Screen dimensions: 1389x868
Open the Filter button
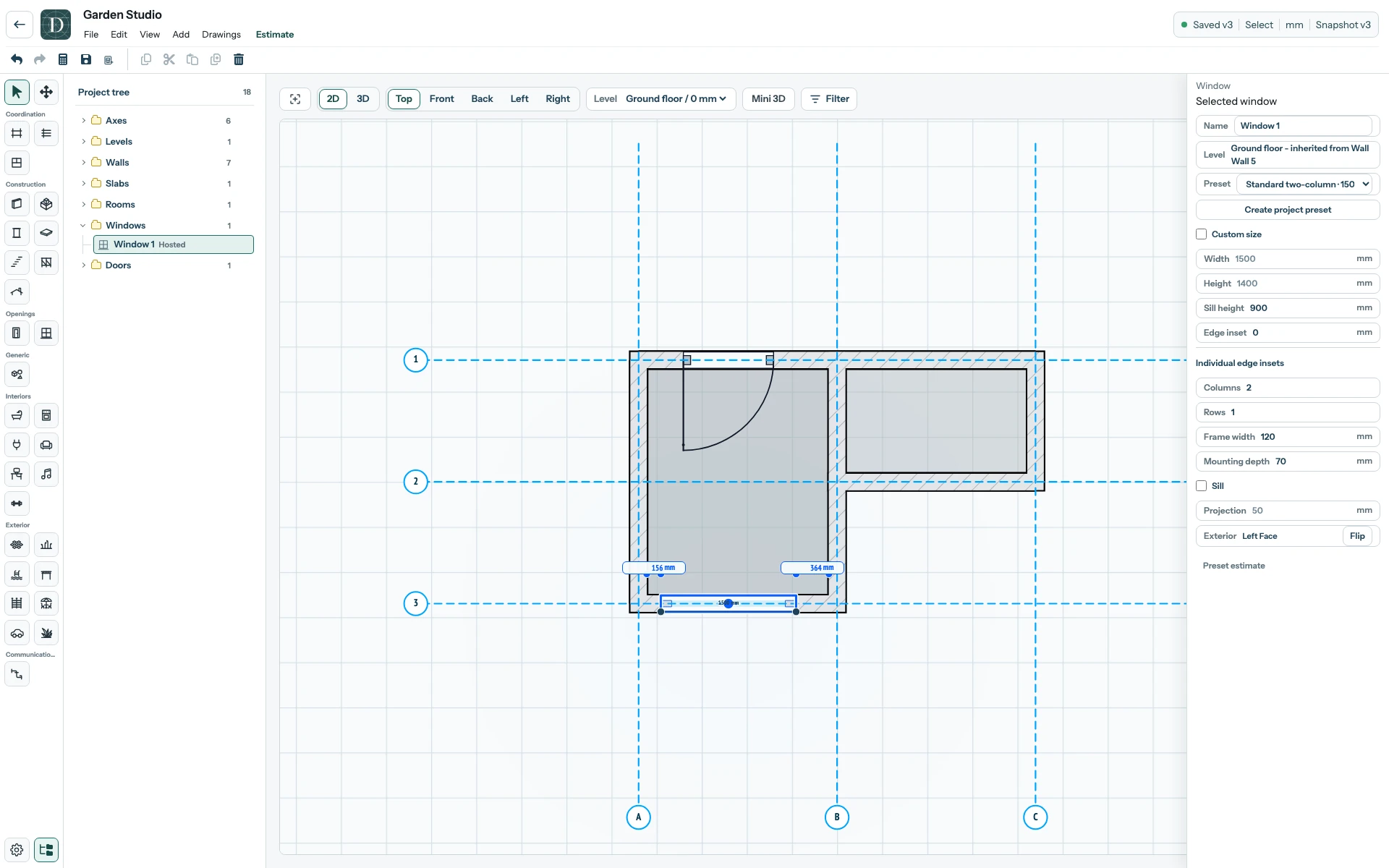coord(829,99)
